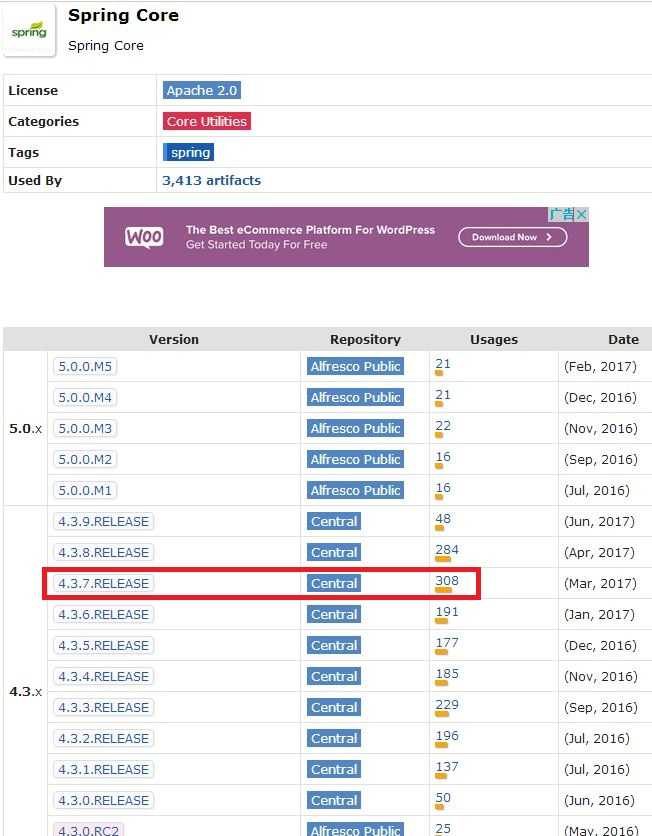Close the WooCommerce ad with the X icon

pos(582,214)
